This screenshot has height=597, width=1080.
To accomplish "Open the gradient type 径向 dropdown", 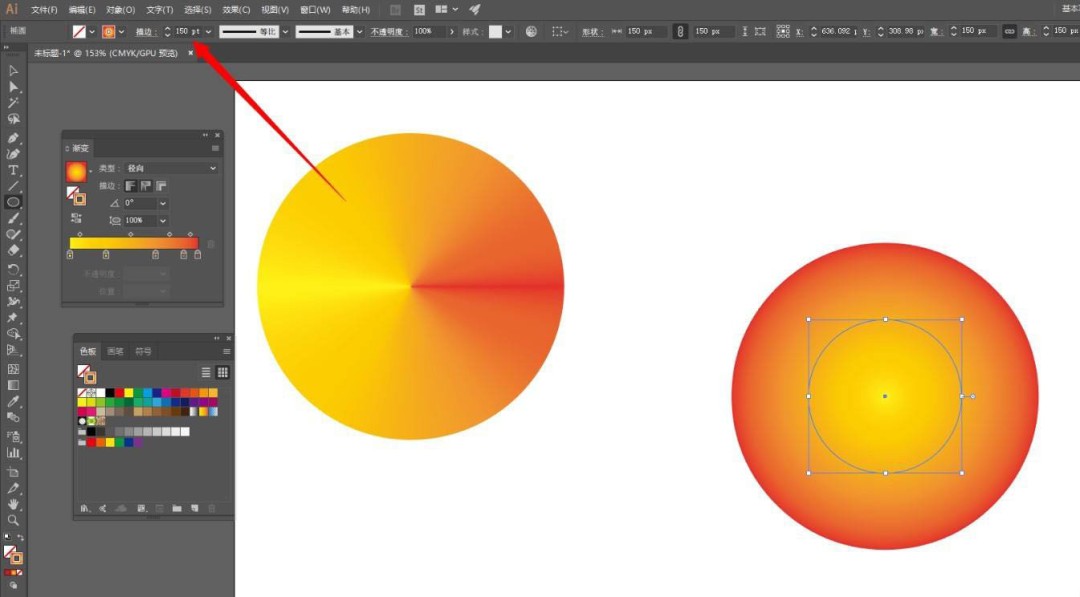I will [213, 169].
